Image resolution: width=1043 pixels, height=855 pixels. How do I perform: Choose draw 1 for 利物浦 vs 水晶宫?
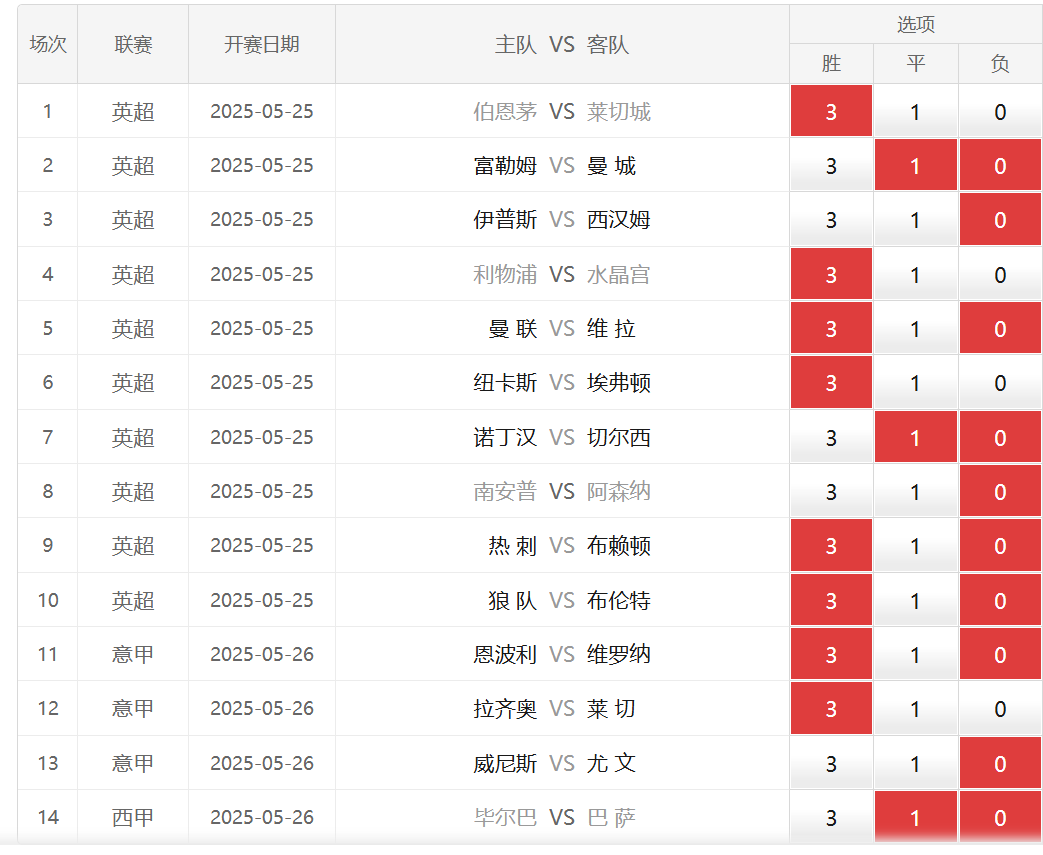915,274
